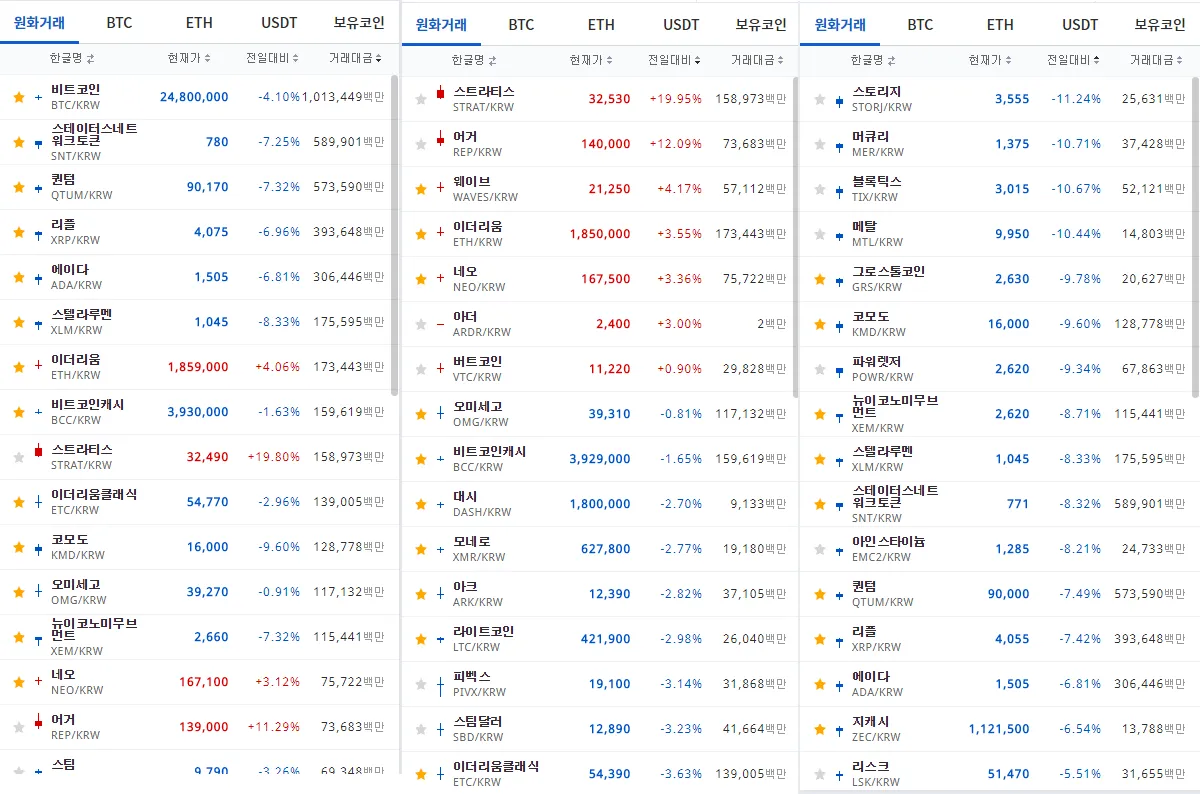
Task: Click the candle icon next to 지캐시 ZEC/KRW
Action: (x=839, y=729)
